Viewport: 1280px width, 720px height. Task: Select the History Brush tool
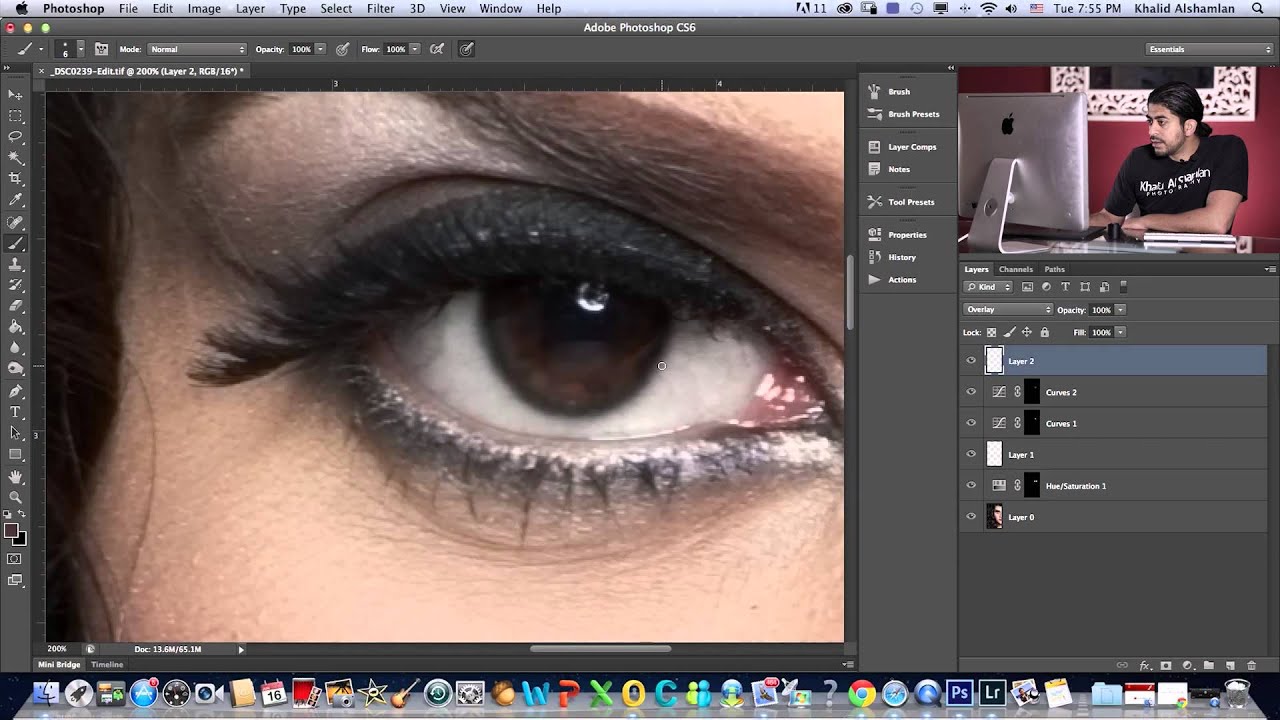pyautogui.click(x=15, y=285)
